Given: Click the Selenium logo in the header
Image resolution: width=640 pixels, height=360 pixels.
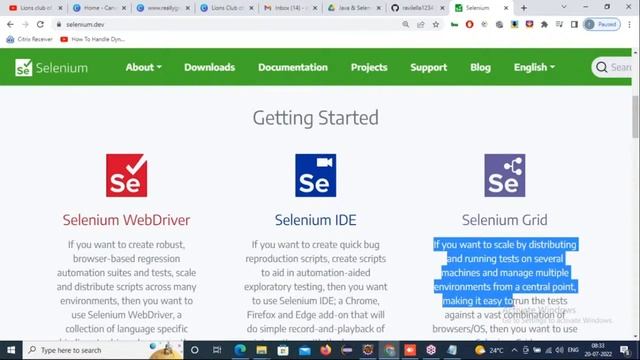Looking at the screenshot, I should (51, 67).
